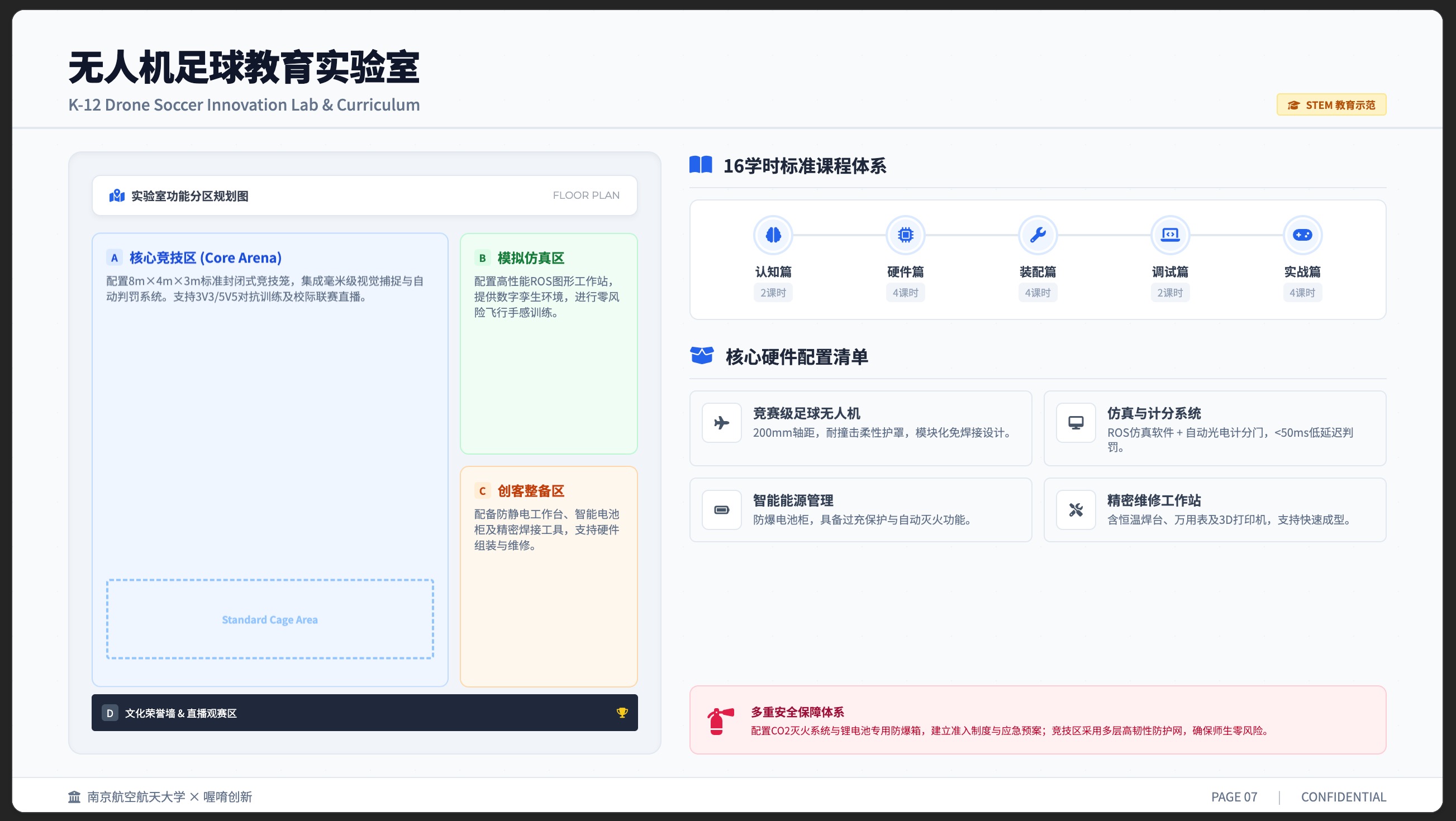The width and height of the screenshot is (1456, 821).
Task: Click the 核心硬件配置清单 heading
Action: pos(797,356)
